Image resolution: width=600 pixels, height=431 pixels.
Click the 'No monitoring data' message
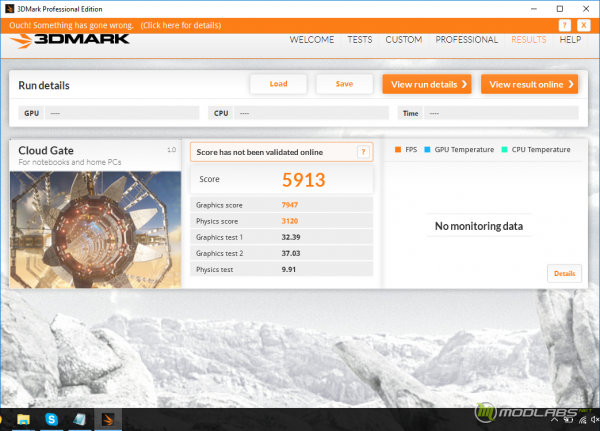[x=479, y=226]
